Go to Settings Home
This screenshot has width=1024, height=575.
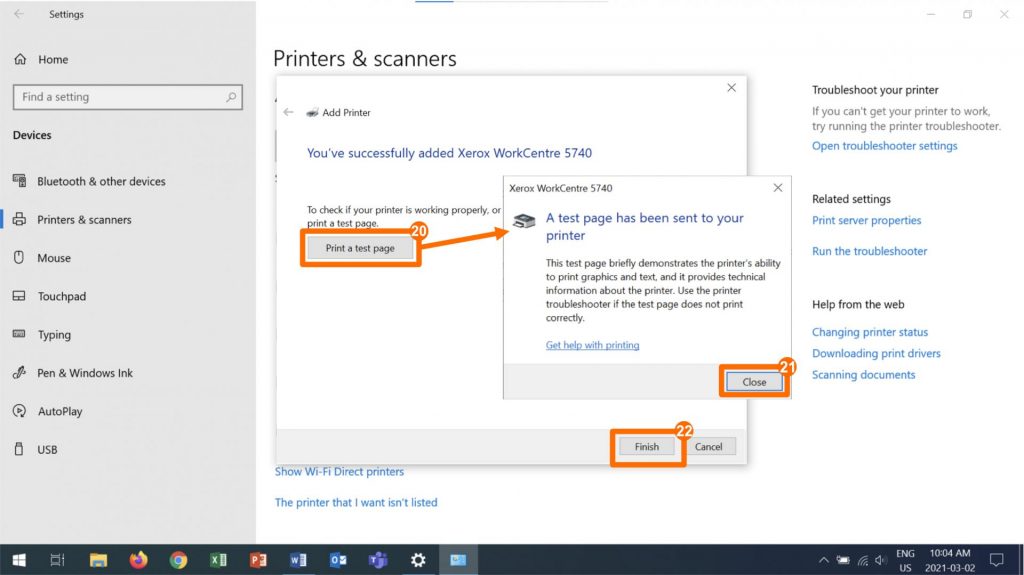point(53,59)
